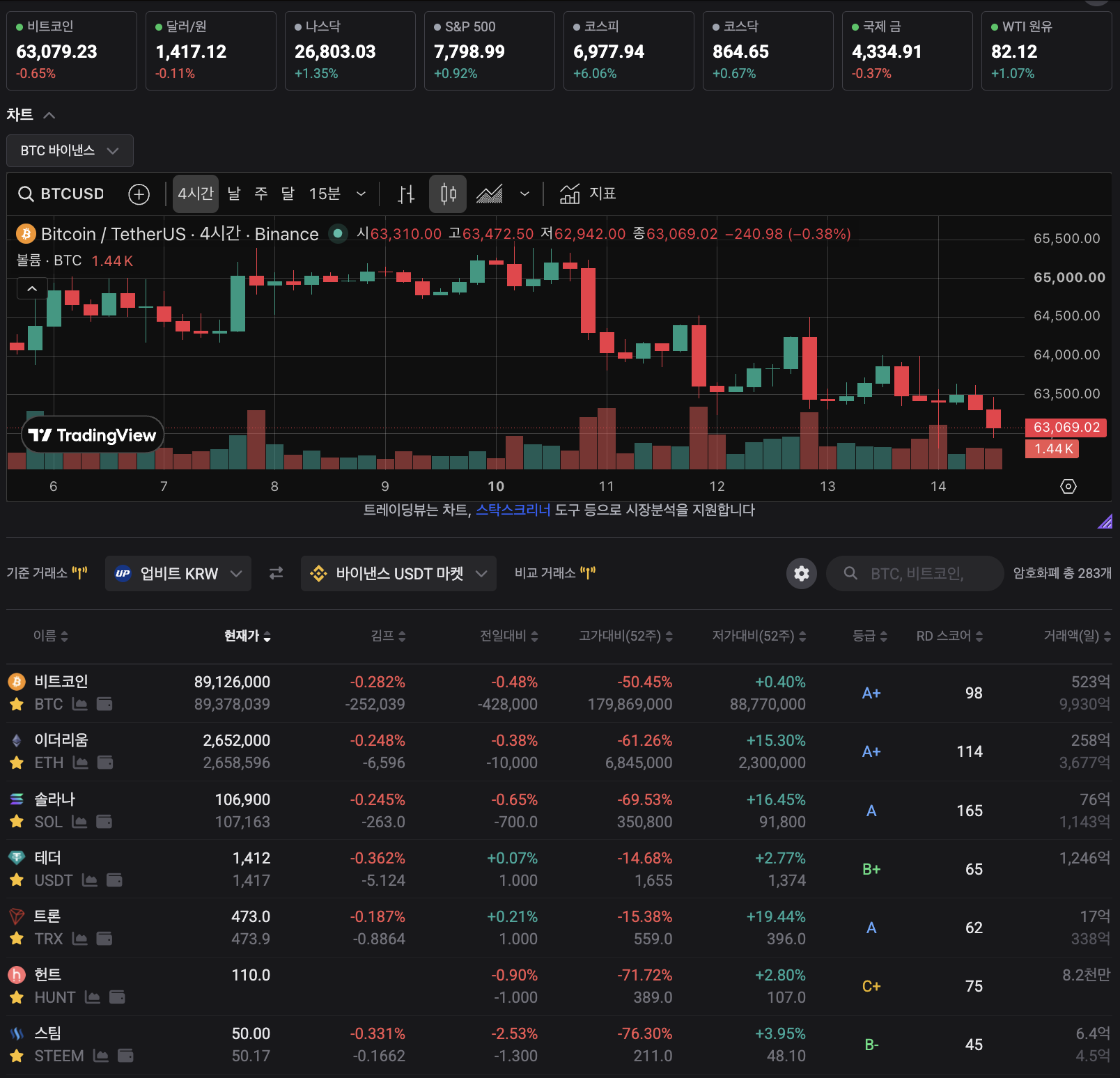Switch the chart to the 달 timeframe

click(x=288, y=194)
